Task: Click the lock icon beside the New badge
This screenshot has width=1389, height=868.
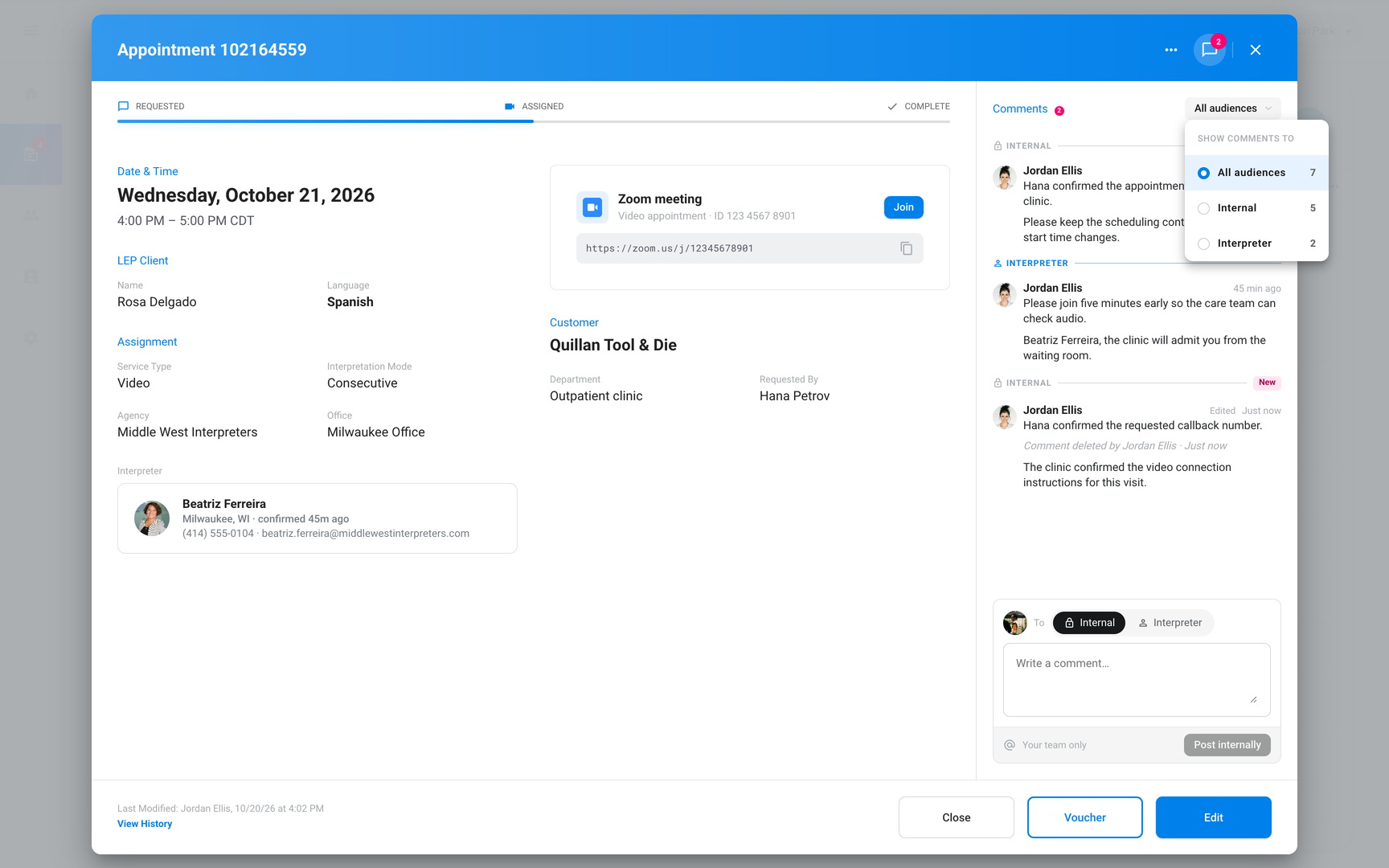Action: pyautogui.click(x=998, y=383)
